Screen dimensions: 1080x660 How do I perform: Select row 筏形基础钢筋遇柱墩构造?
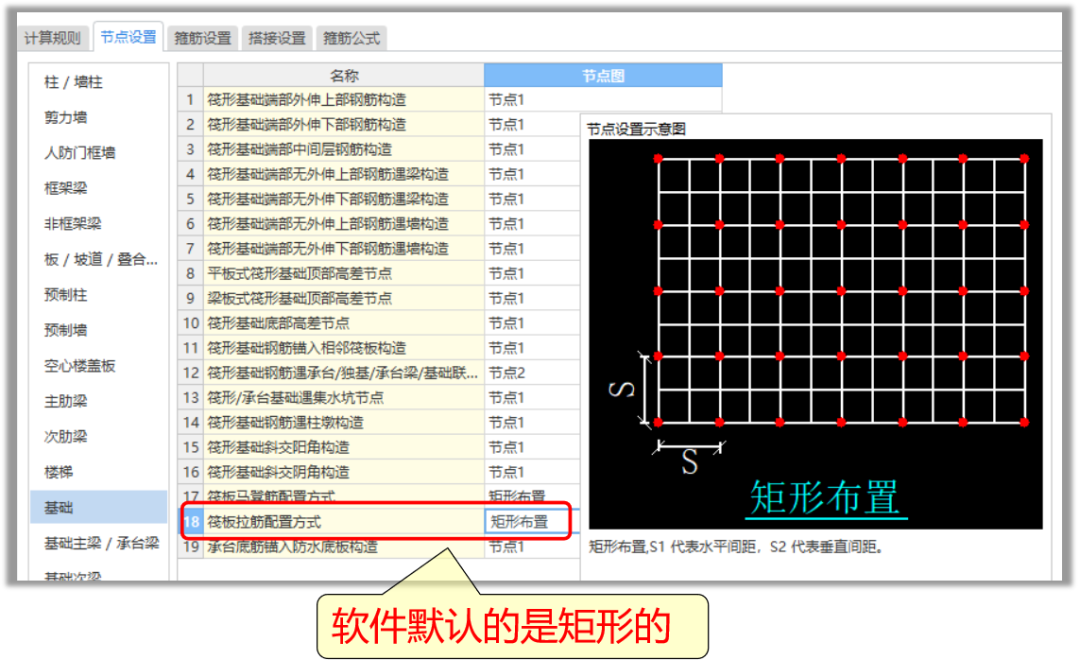[x=344, y=422]
